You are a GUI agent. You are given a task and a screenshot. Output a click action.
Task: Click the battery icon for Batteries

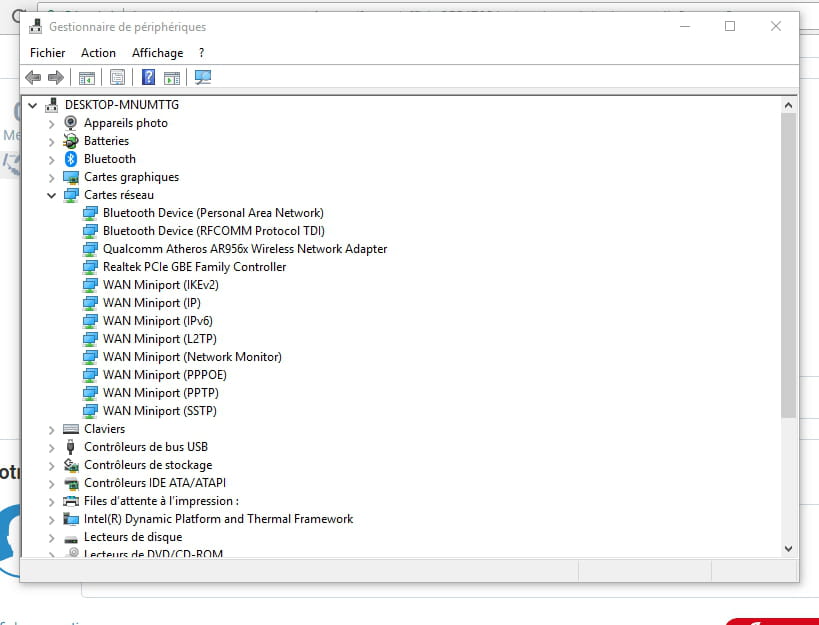(x=71, y=141)
